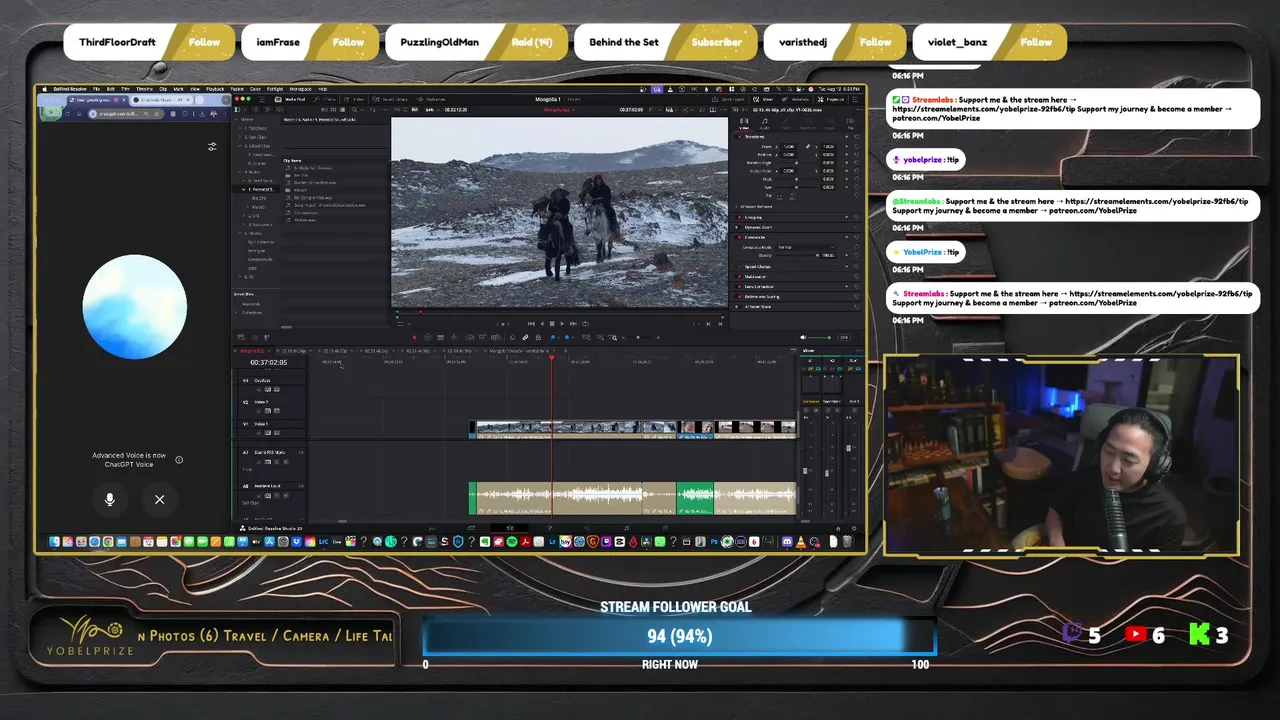
Task: Adjust the monitor volume slider
Action: pos(818,337)
